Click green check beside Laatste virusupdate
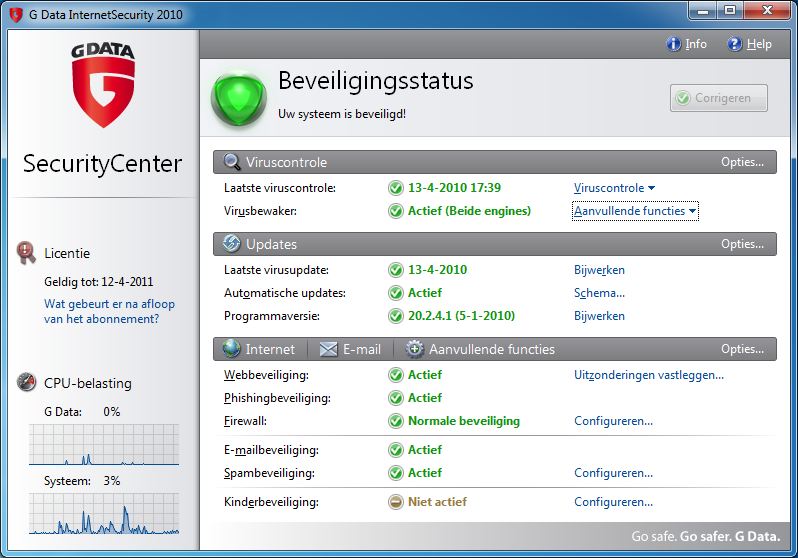Image resolution: width=798 pixels, height=558 pixels. [x=395, y=270]
